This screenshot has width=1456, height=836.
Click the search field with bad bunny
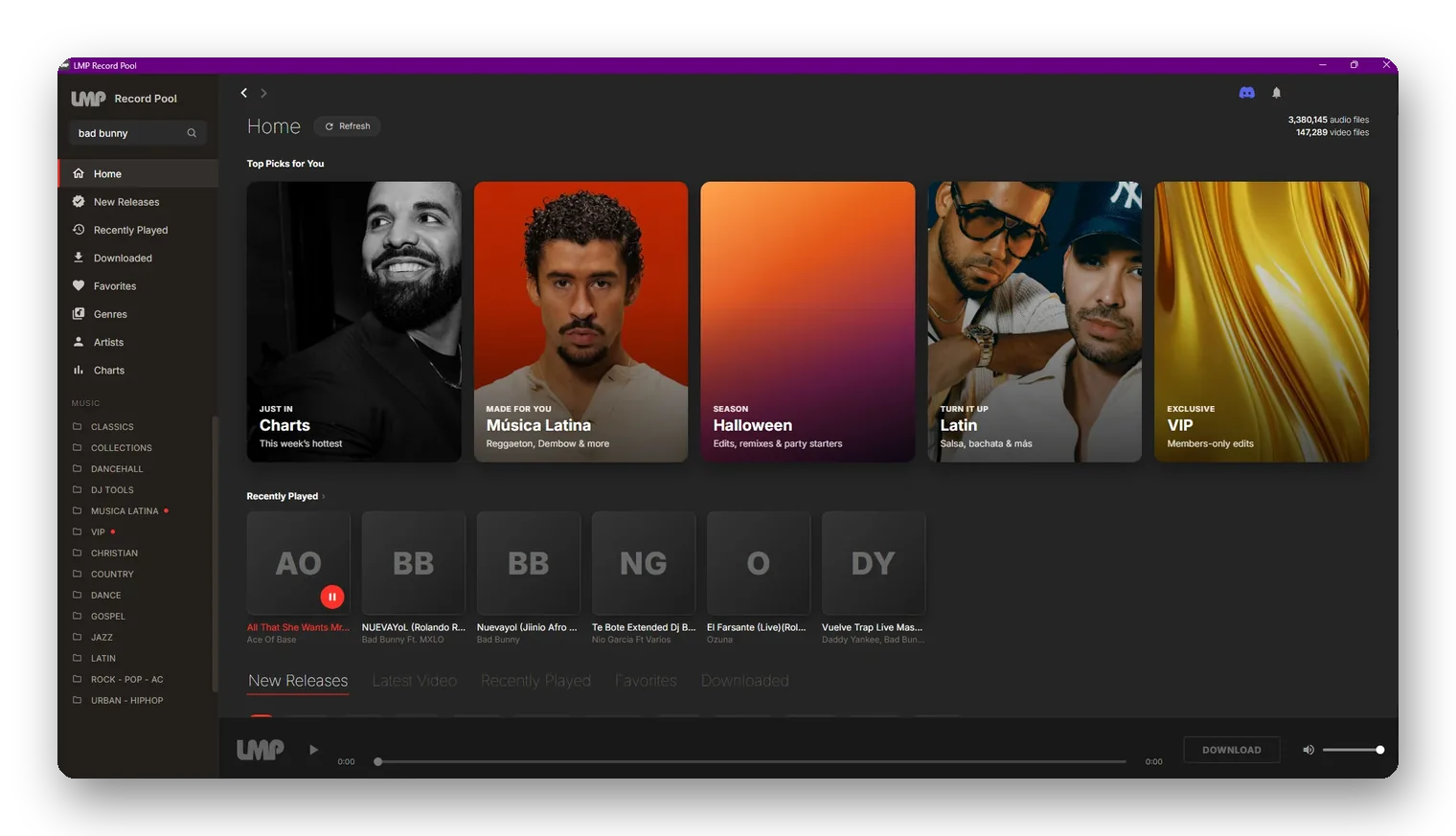click(138, 133)
